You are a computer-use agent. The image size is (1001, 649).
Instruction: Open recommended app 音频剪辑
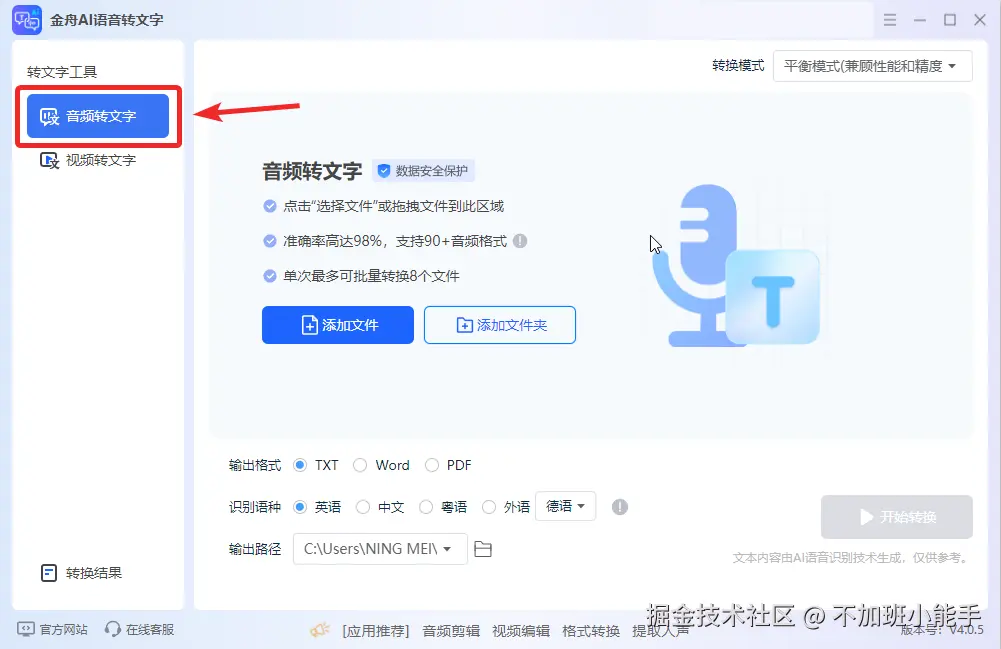[451, 631]
